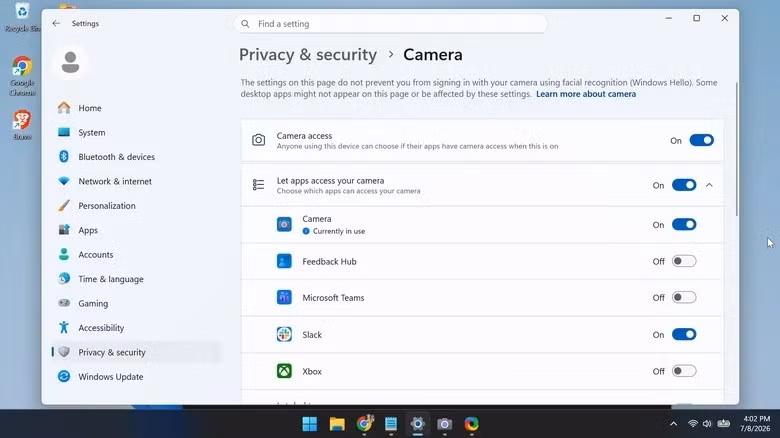The width and height of the screenshot is (780, 438).
Task: Open Windows Update settings
Action: [x=137, y=377]
